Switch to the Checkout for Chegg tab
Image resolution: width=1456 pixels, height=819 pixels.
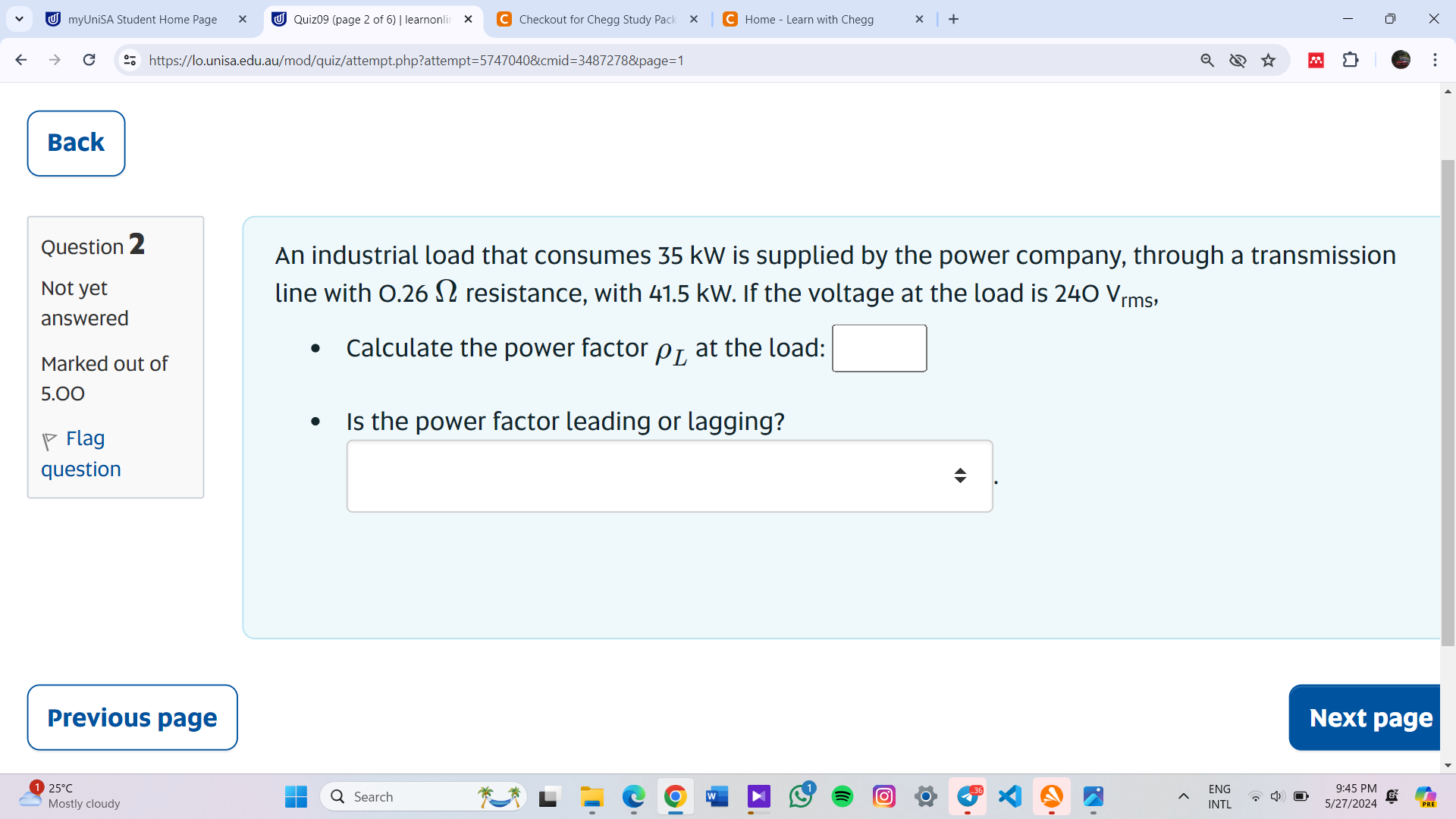click(x=595, y=19)
